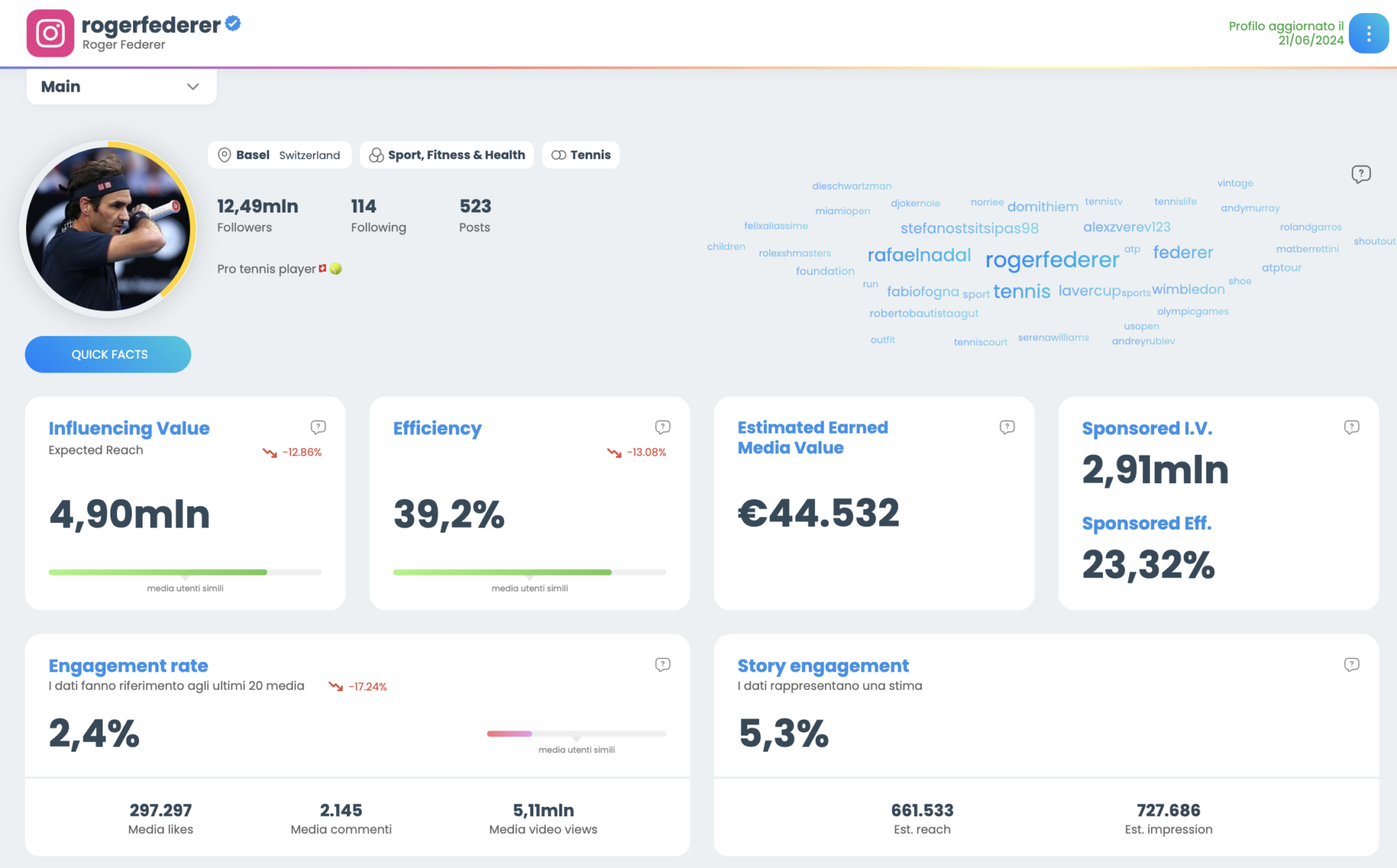Click 'serenawilliams' in the word cloud
Screen dimensions: 1397x868
(1053, 338)
